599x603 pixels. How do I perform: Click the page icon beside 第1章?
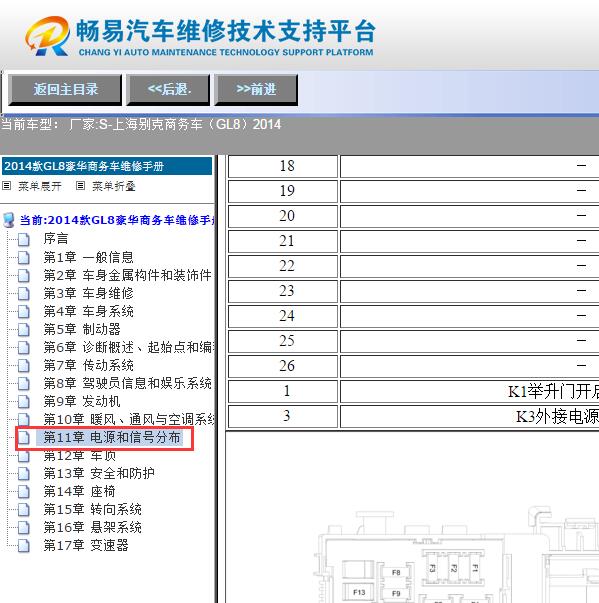pos(23,257)
